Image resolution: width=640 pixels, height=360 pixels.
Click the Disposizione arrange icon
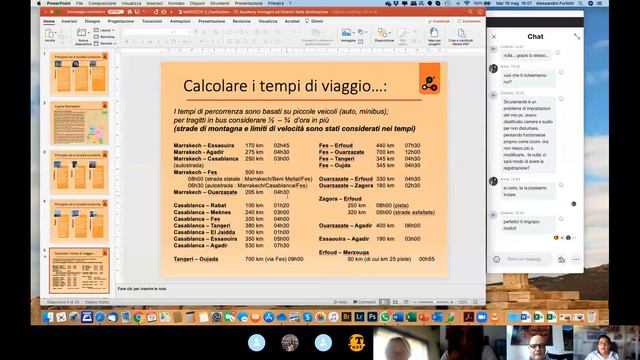click(383, 34)
